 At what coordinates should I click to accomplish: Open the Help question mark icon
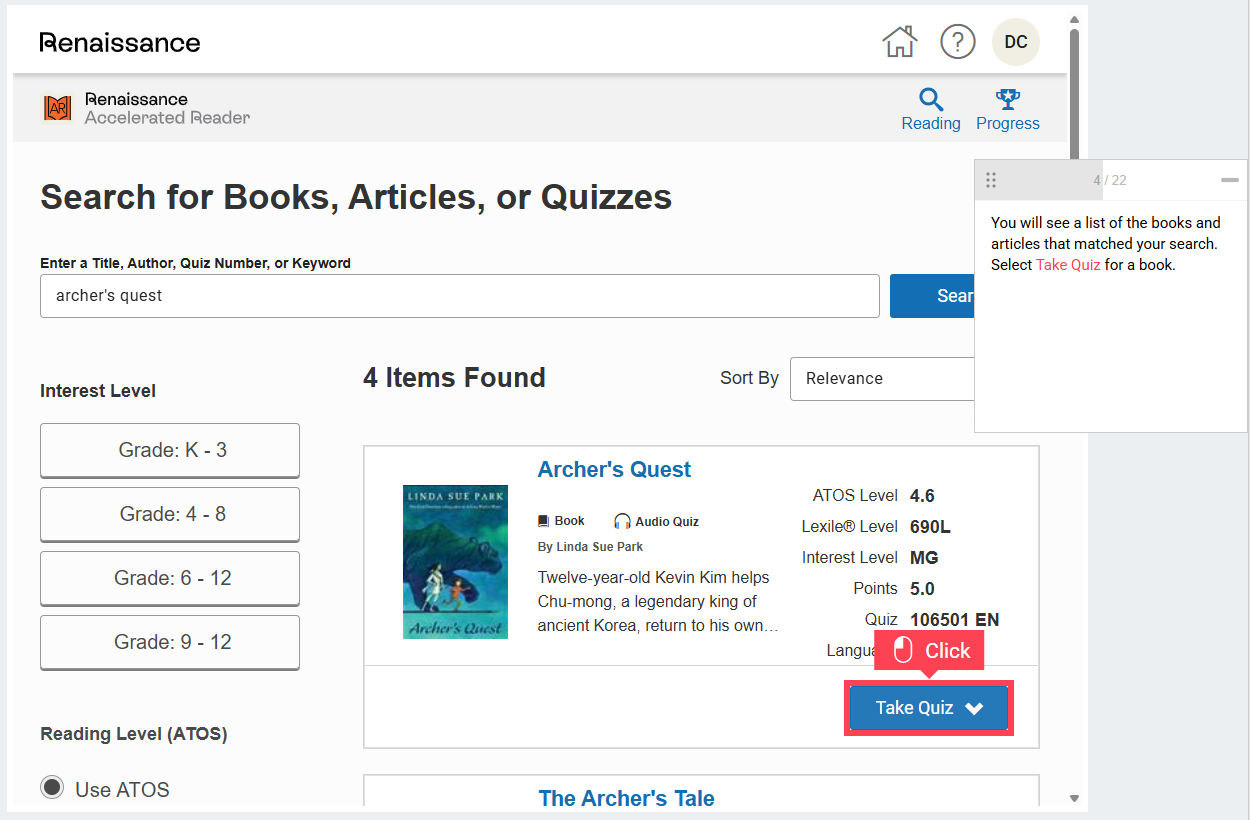pyautogui.click(x=957, y=41)
